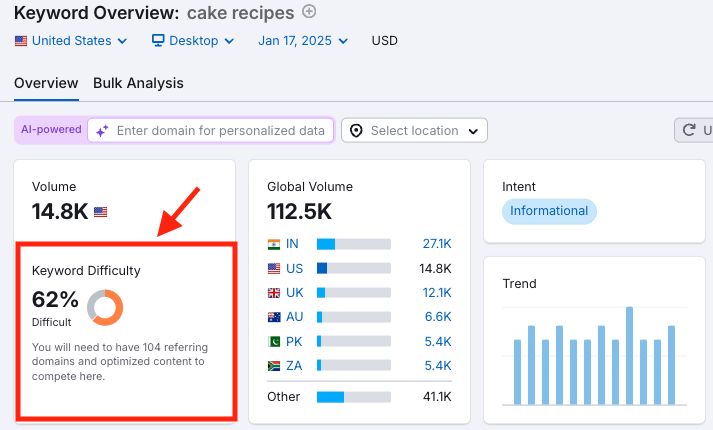This screenshot has height=430, width=713.
Task: Open the Jan 17, 2025 date dropdown
Action: (x=303, y=41)
